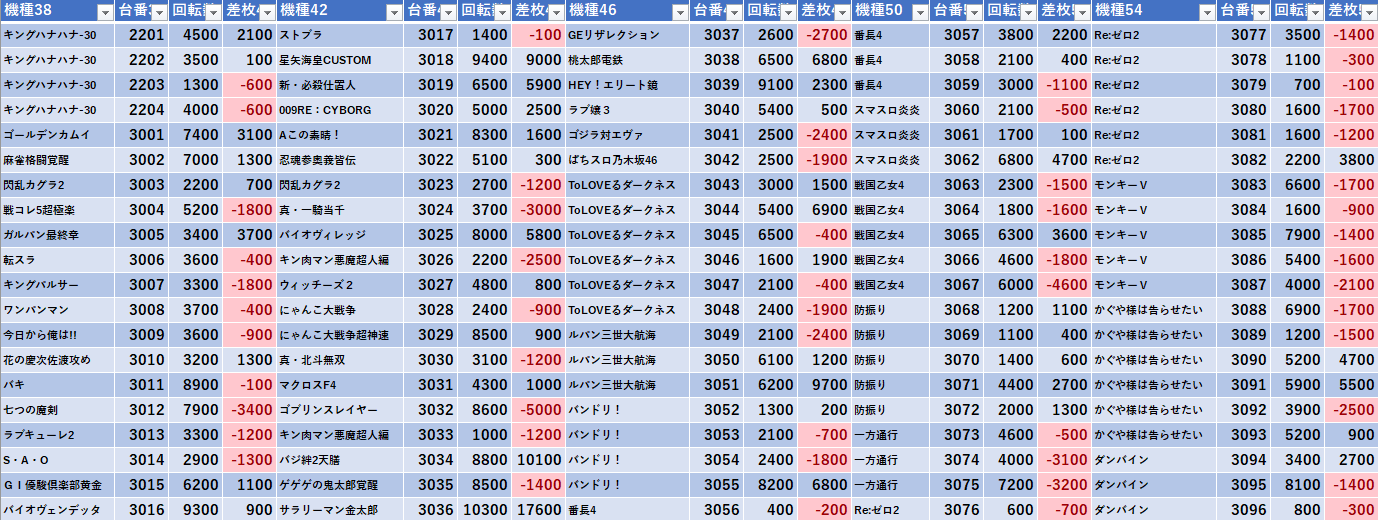Click the ストブラ cell
Image resolution: width=1378 pixels, height=520 pixels.
340,34
